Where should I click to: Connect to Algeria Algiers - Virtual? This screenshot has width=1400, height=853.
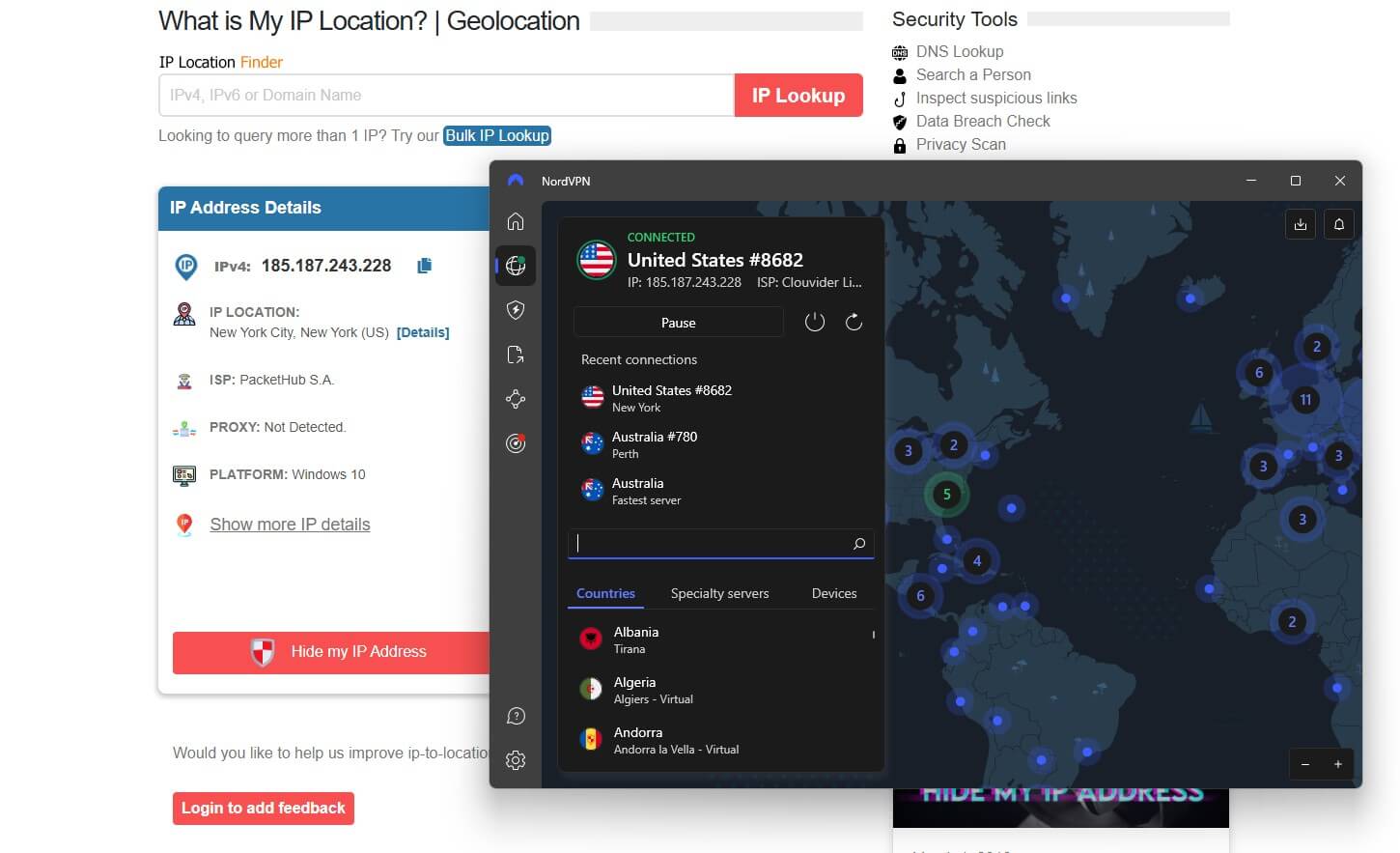(x=720, y=690)
